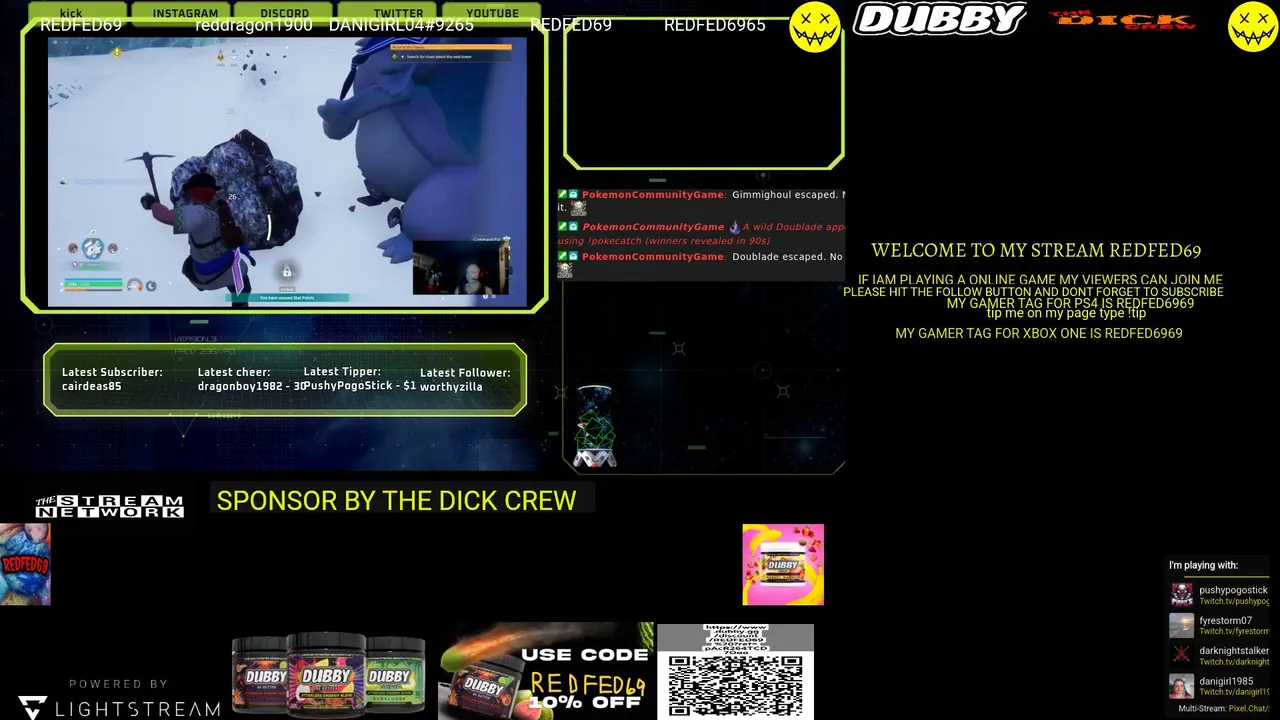Click the Latest Follower name worthyzilla
The image size is (1280, 720).
coord(451,387)
